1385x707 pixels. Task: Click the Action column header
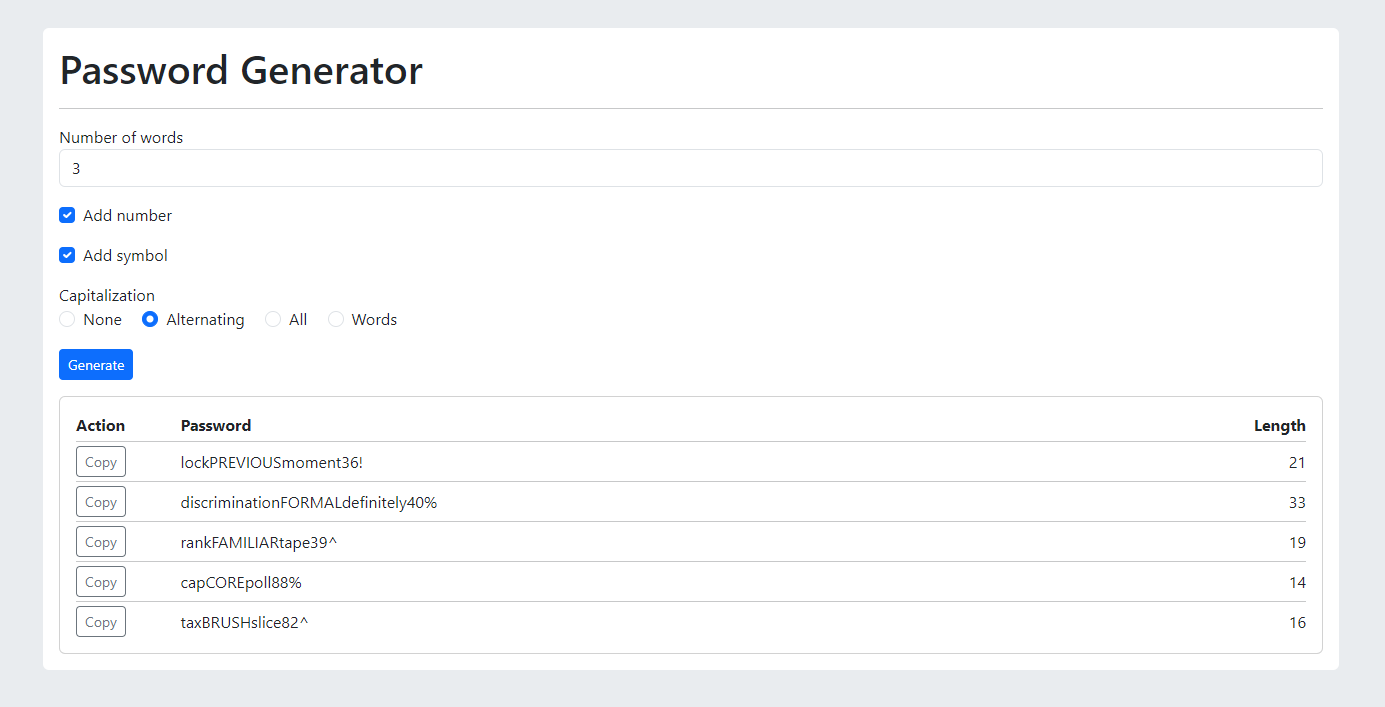(x=100, y=425)
